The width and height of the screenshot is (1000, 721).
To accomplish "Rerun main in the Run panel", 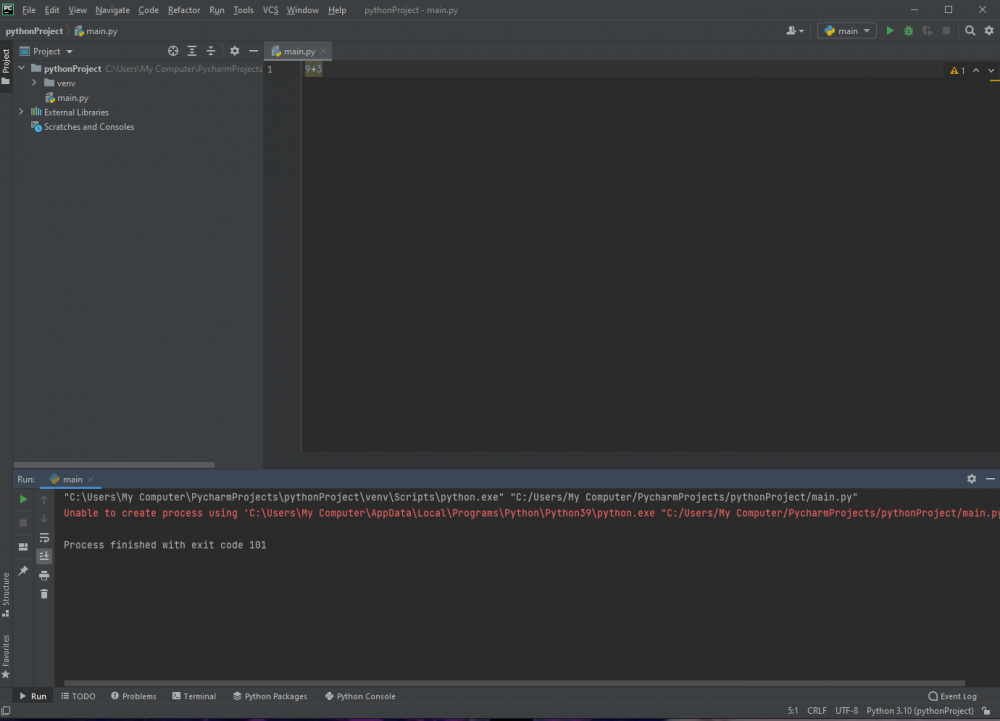I will (x=24, y=499).
